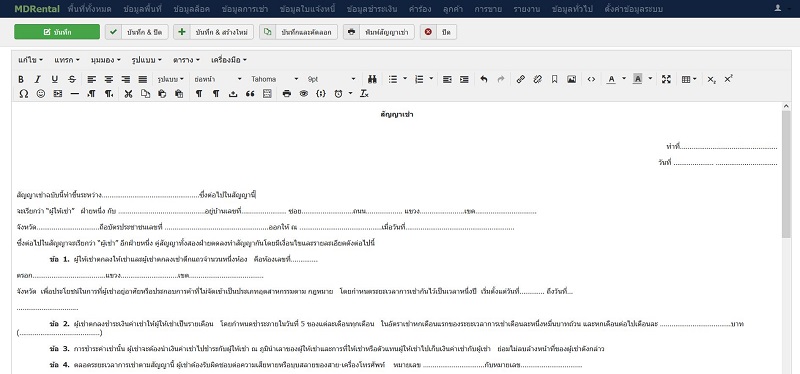Image resolution: width=800 pixels, height=374 pixels.
Task: Insert an anchor bookmark
Action: click(555, 79)
